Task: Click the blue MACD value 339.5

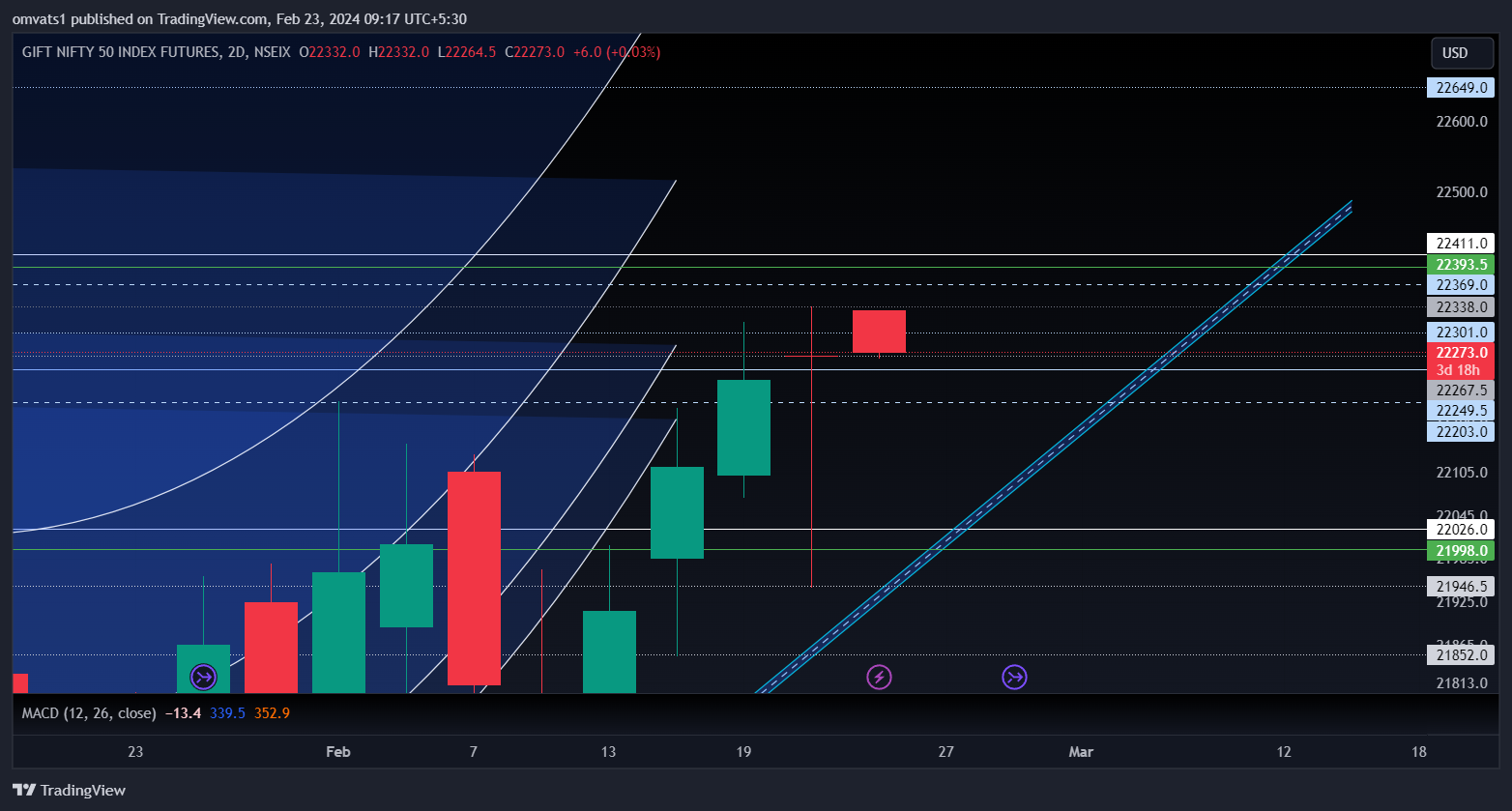Action: [x=227, y=713]
